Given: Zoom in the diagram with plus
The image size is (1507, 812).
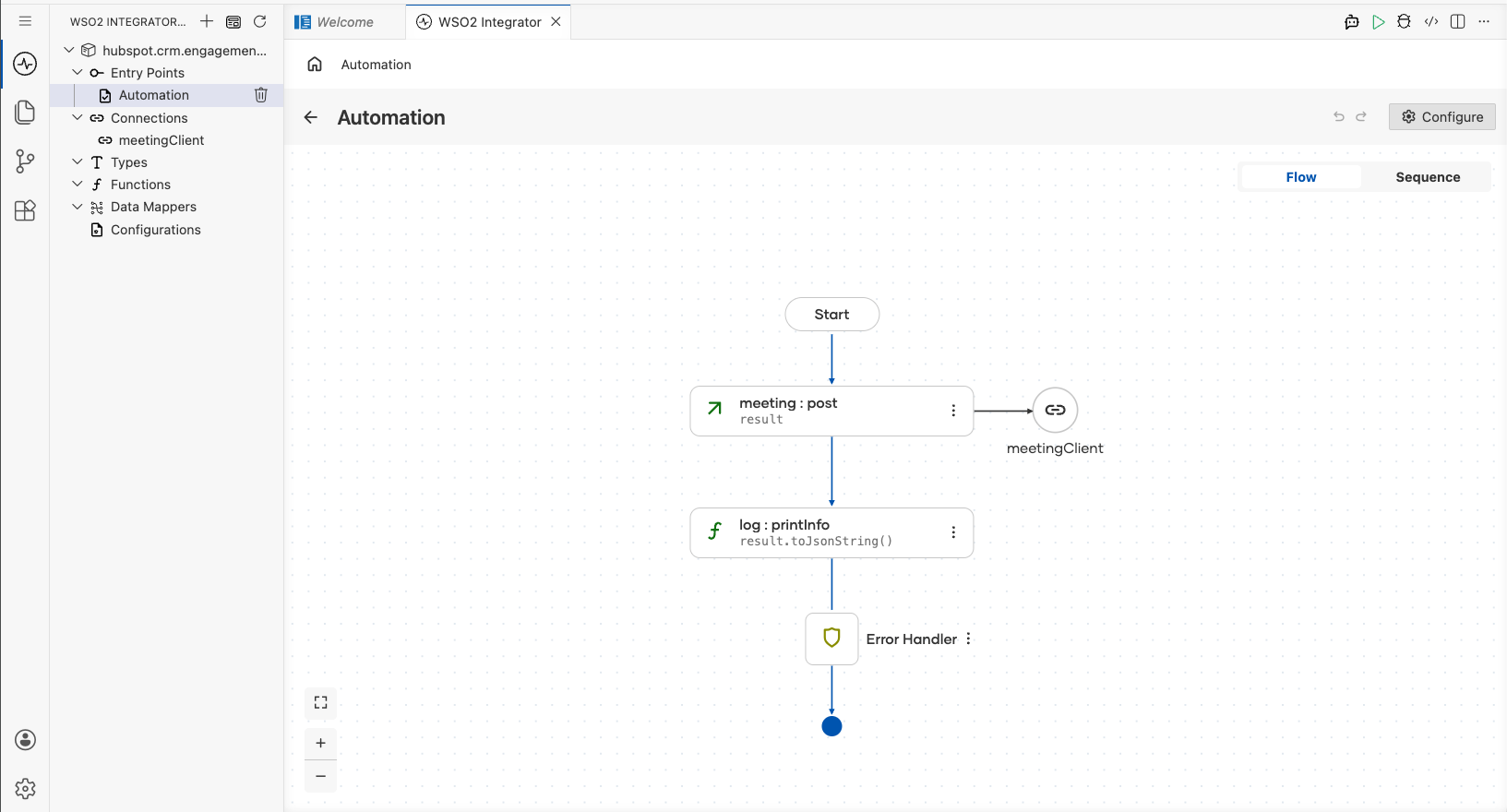Looking at the screenshot, I should point(321,743).
